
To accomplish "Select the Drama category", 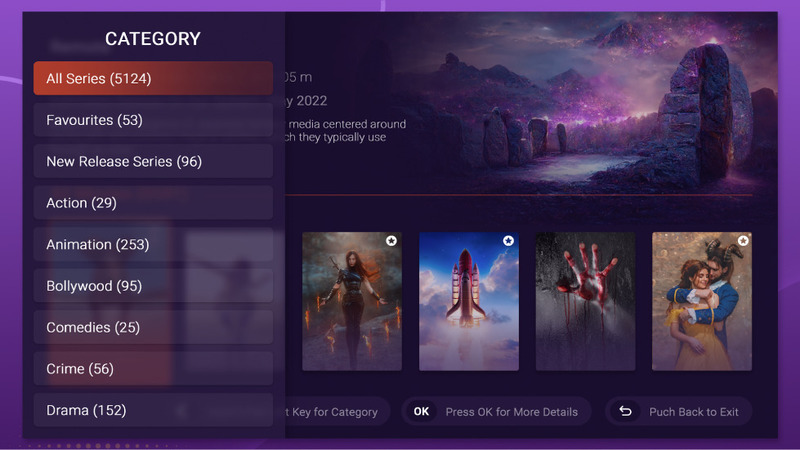I will coord(153,410).
